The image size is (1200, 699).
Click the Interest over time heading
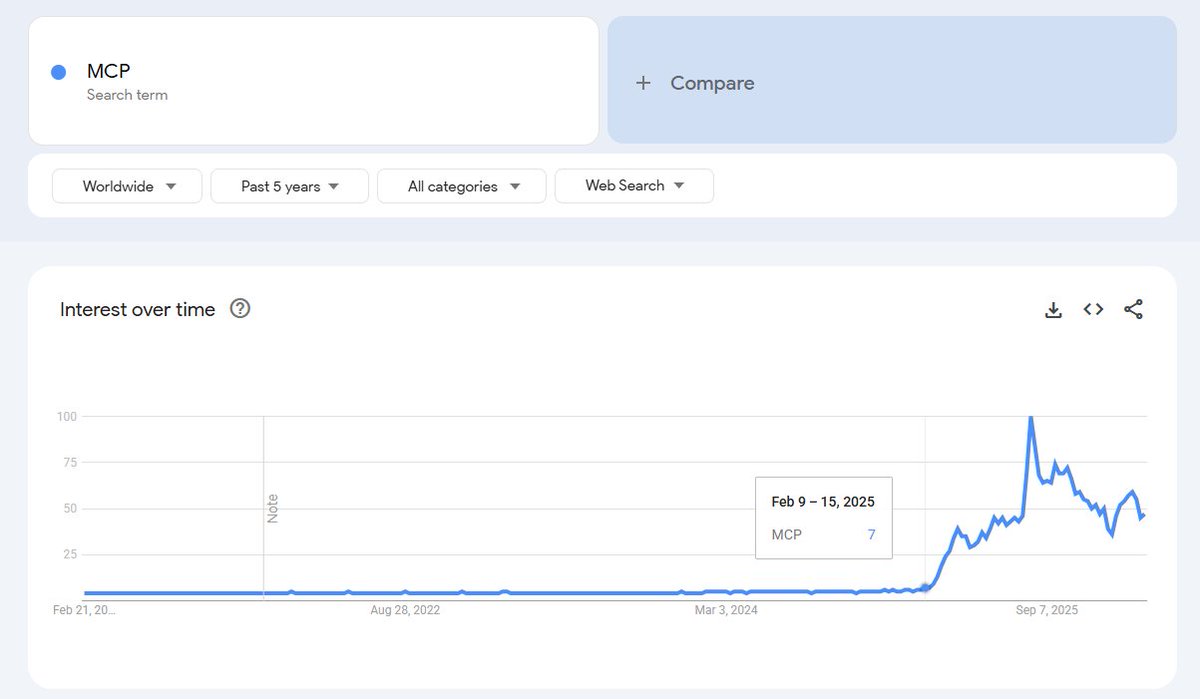tap(138, 309)
